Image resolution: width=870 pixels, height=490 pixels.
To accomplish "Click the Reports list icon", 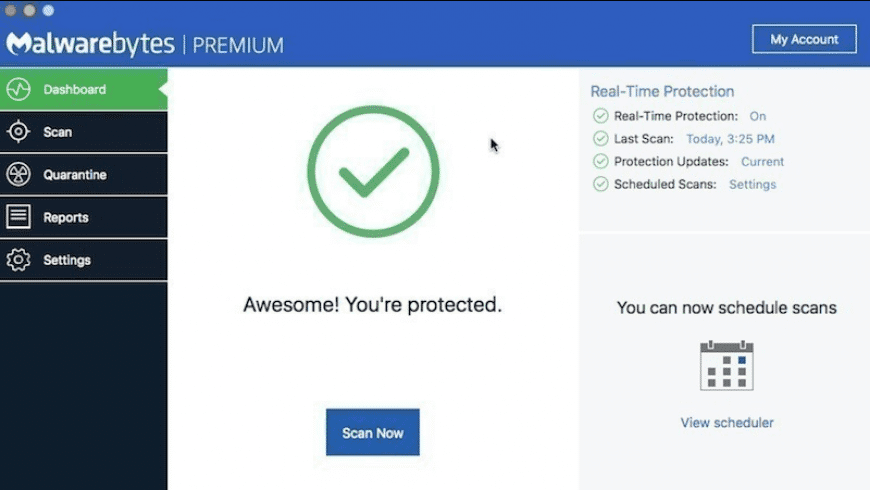I will (x=18, y=217).
